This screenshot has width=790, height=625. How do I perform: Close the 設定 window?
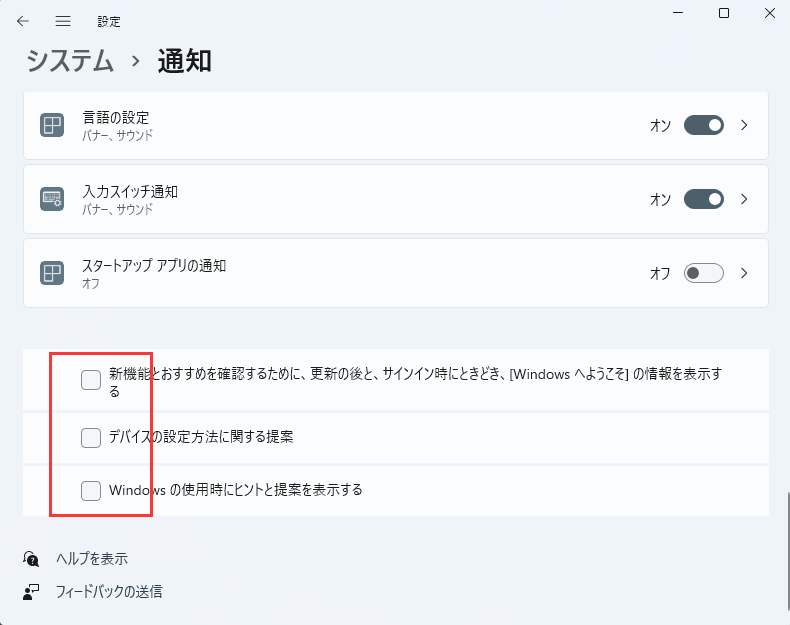[x=770, y=13]
